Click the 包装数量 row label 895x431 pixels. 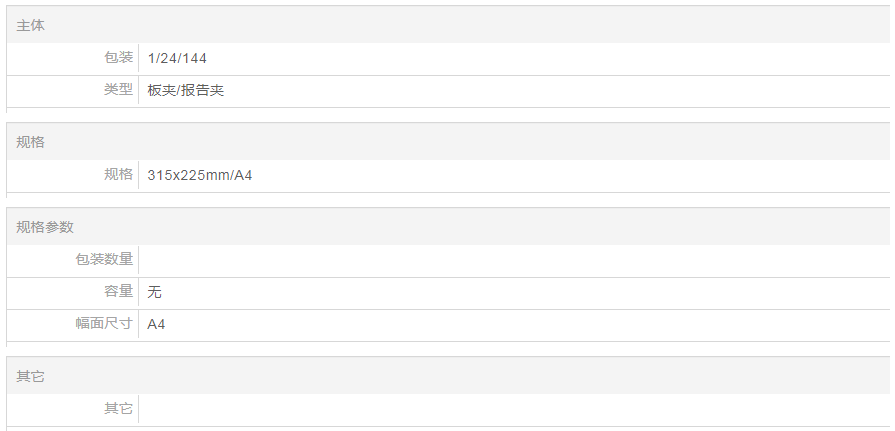[104, 260]
